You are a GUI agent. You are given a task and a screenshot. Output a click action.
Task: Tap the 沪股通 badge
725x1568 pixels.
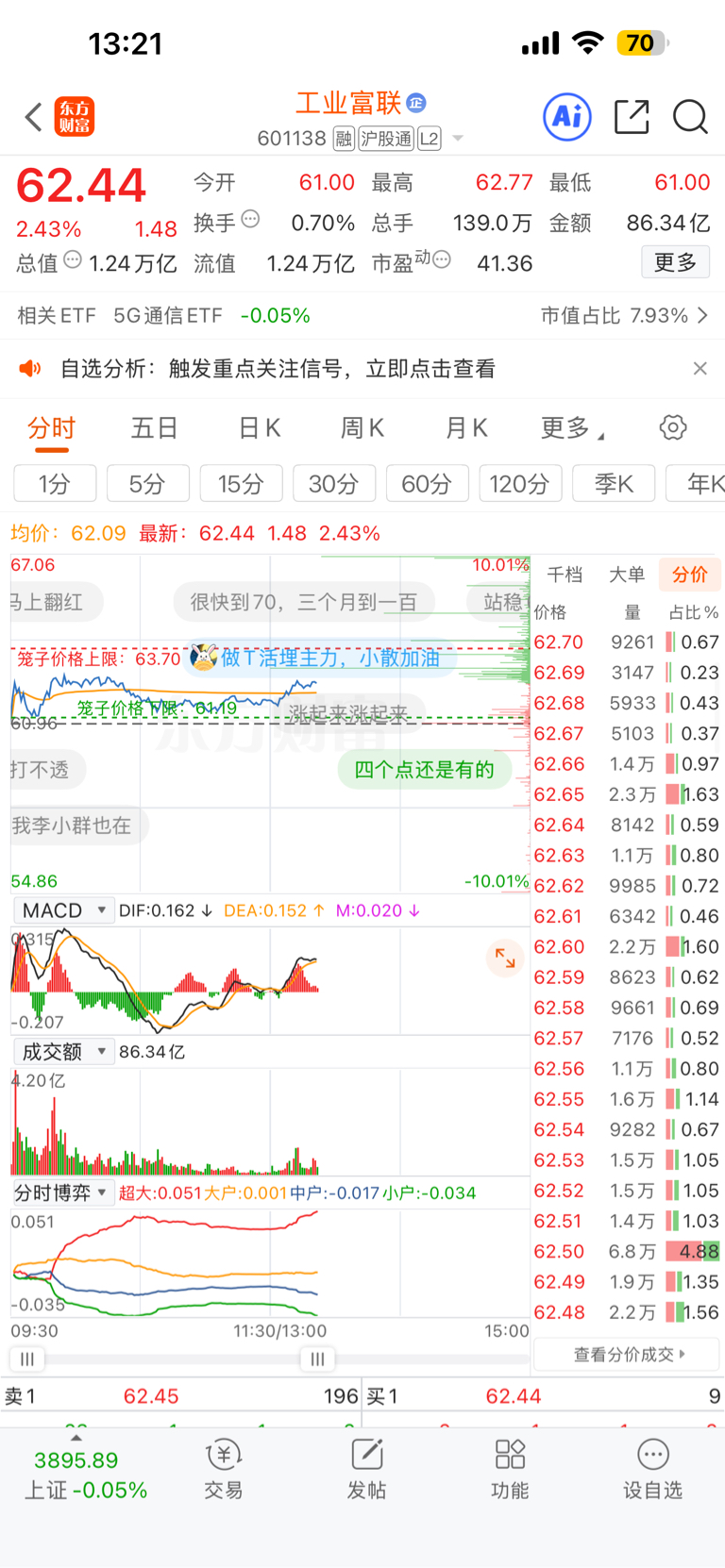[x=386, y=139]
